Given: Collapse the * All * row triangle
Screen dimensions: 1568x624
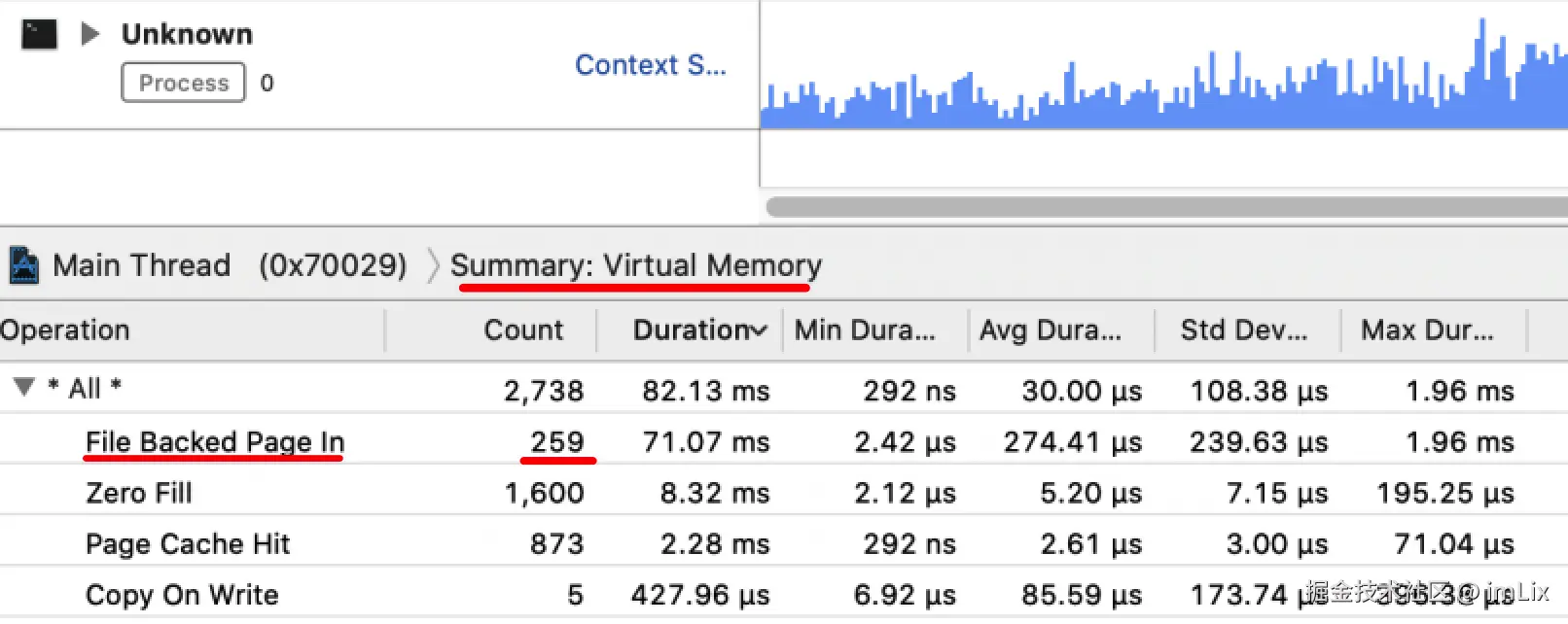Looking at the screenshot, I should 24,387.
